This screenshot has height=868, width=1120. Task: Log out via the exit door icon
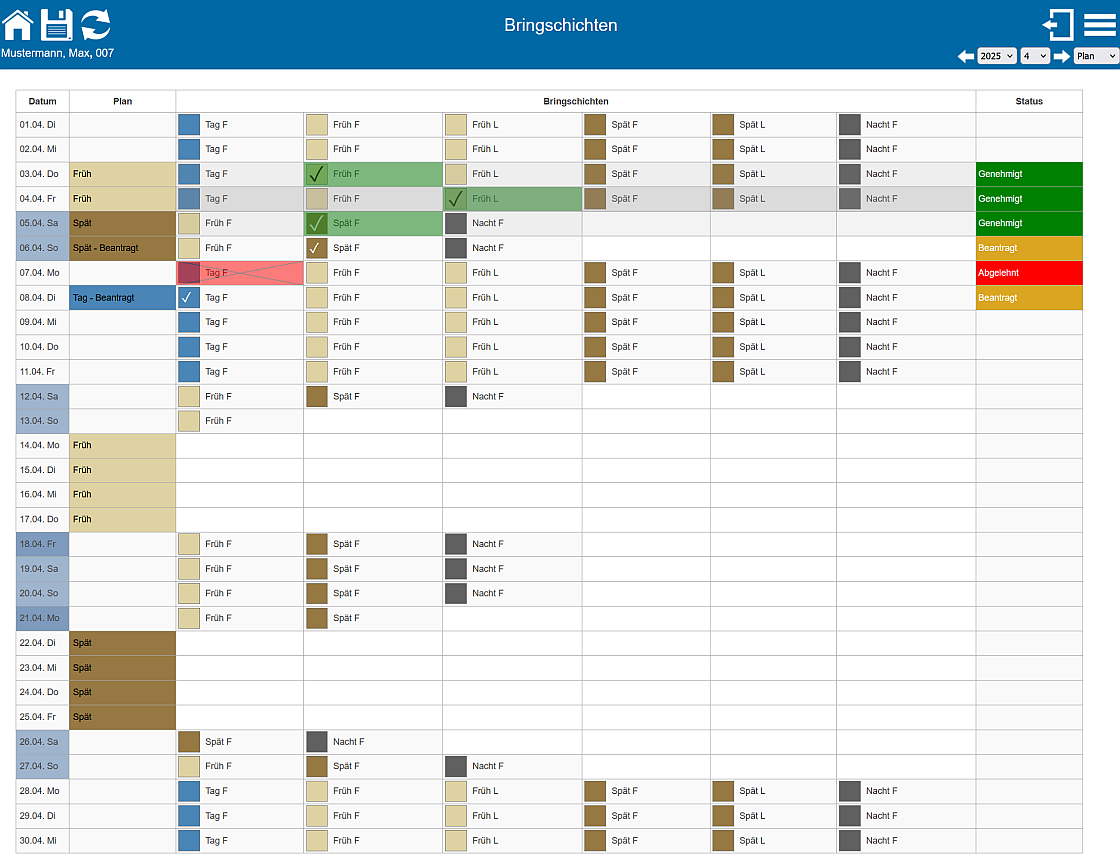coord(1058,26)
